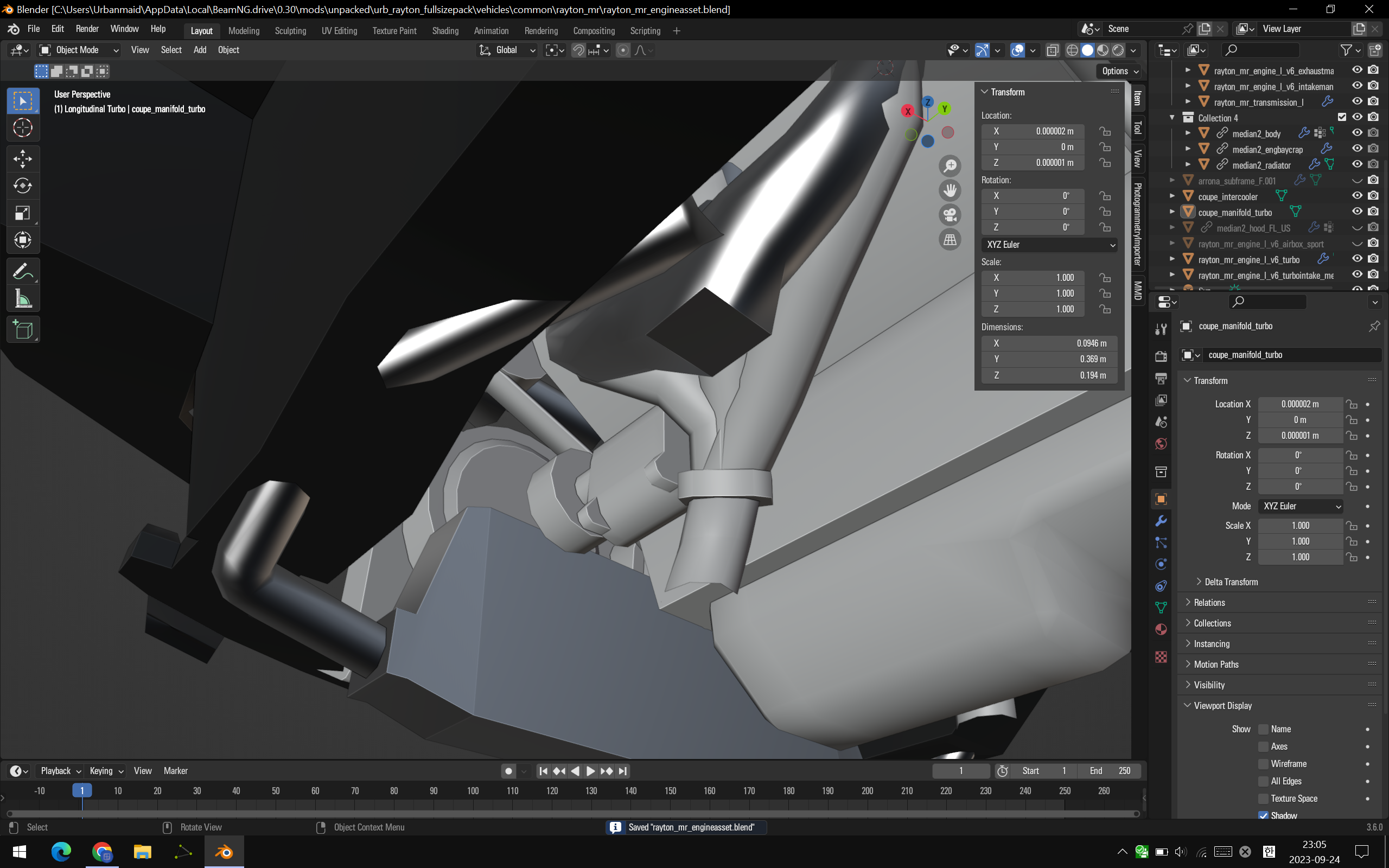Switch to the Shading workspace tab

(445, 31)
